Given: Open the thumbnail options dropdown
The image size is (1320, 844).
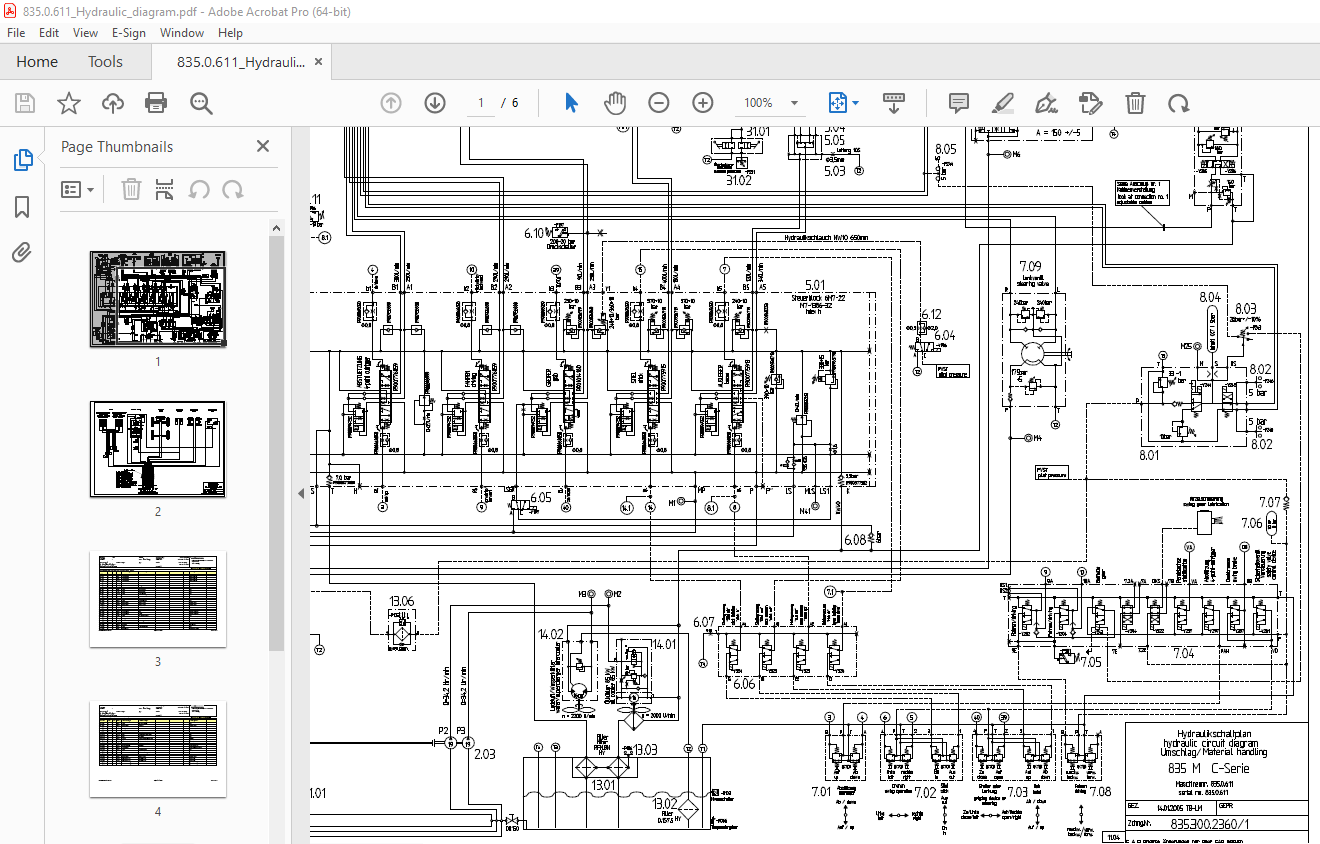Looking at the screenshot, I should point(77,189).
